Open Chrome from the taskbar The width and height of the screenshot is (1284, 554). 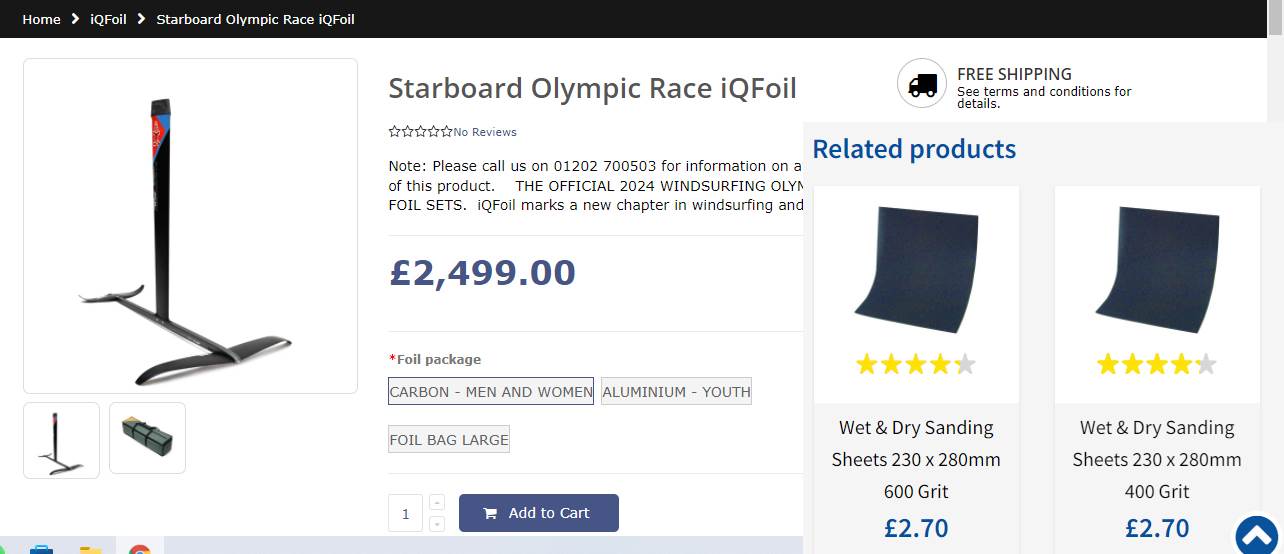pos(139,549)
